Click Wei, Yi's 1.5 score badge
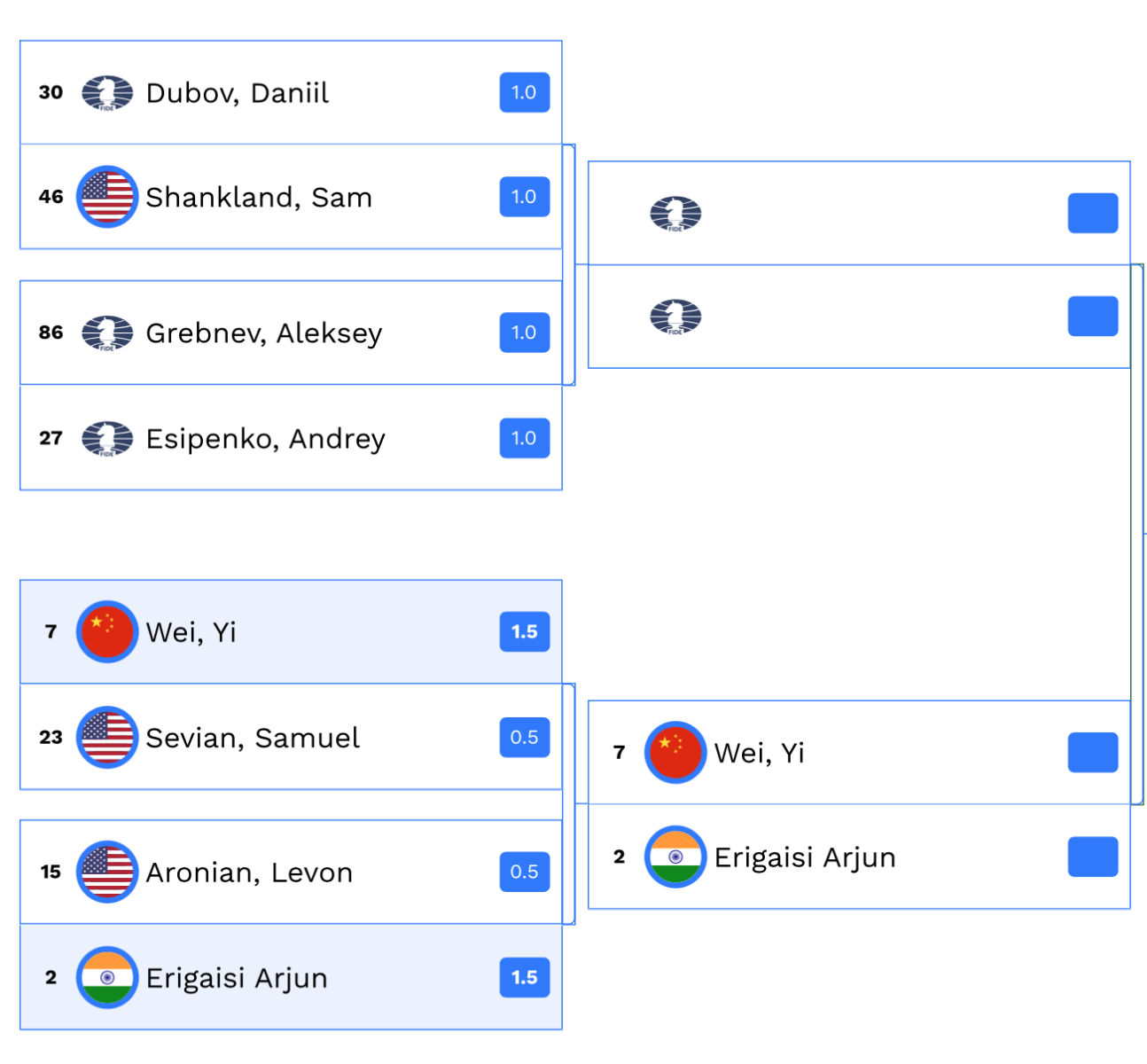This screenshot has width=1147, height=1064. pos(525,632)
